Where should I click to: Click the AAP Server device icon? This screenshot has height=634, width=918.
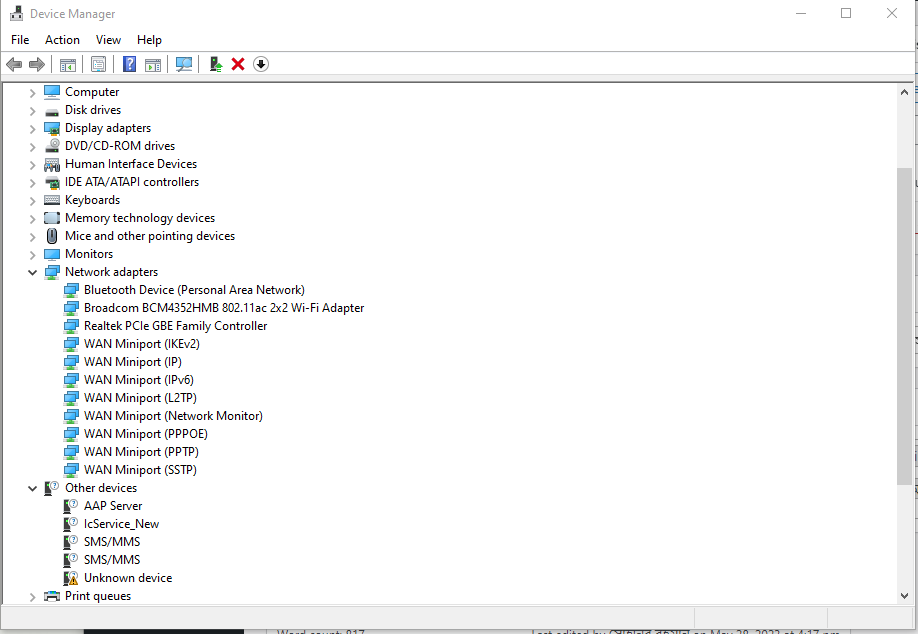[x=71, y=506]
